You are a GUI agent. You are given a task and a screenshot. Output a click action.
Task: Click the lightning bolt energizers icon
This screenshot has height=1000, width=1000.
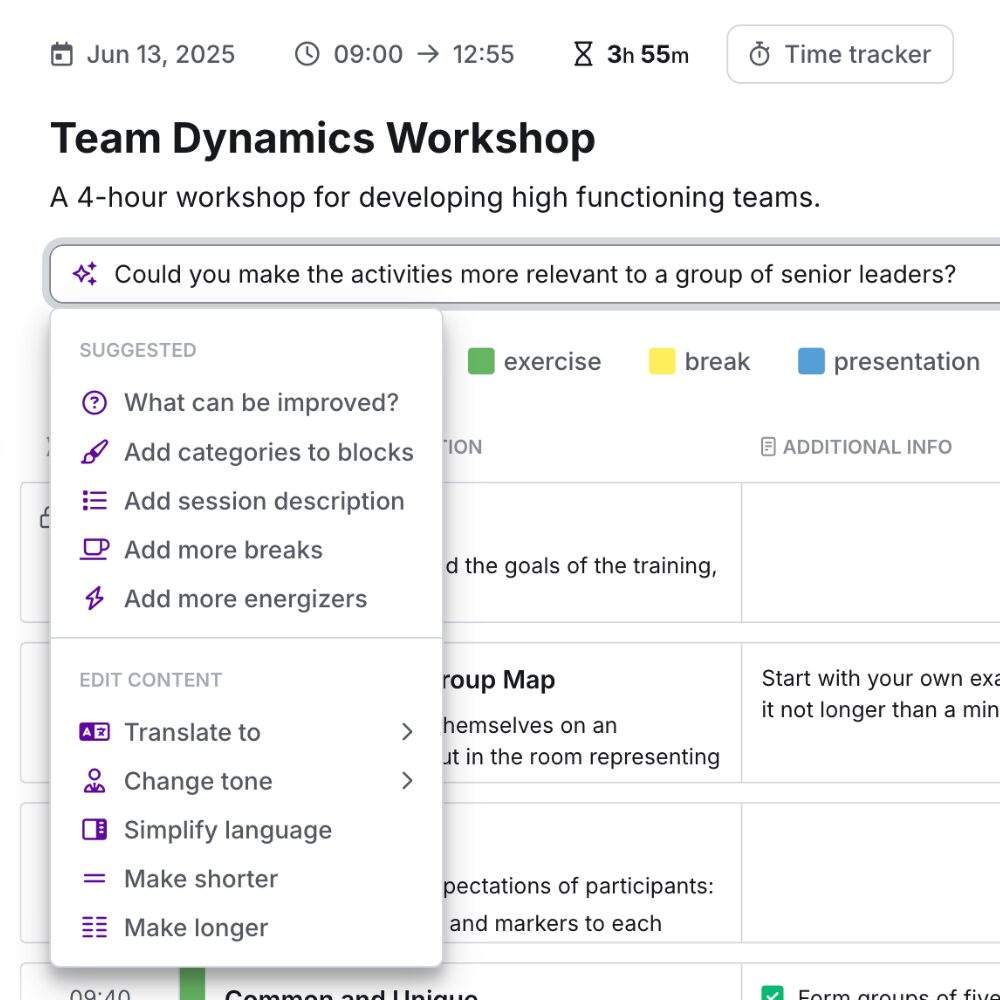(x=94, y=599)
